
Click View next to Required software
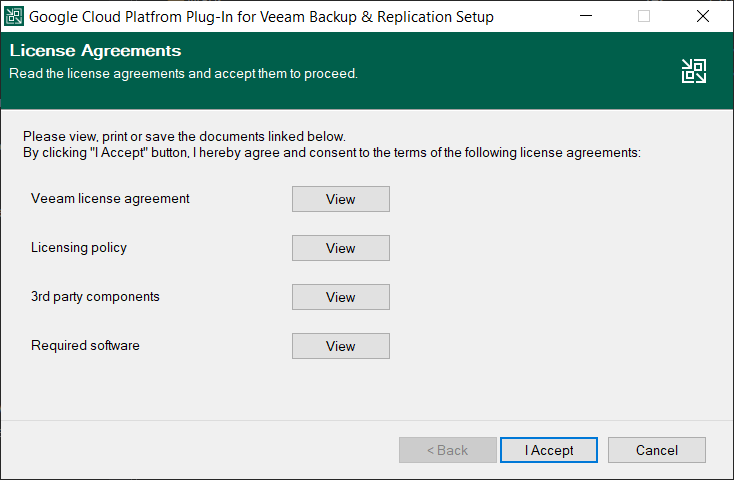[340, 346]
